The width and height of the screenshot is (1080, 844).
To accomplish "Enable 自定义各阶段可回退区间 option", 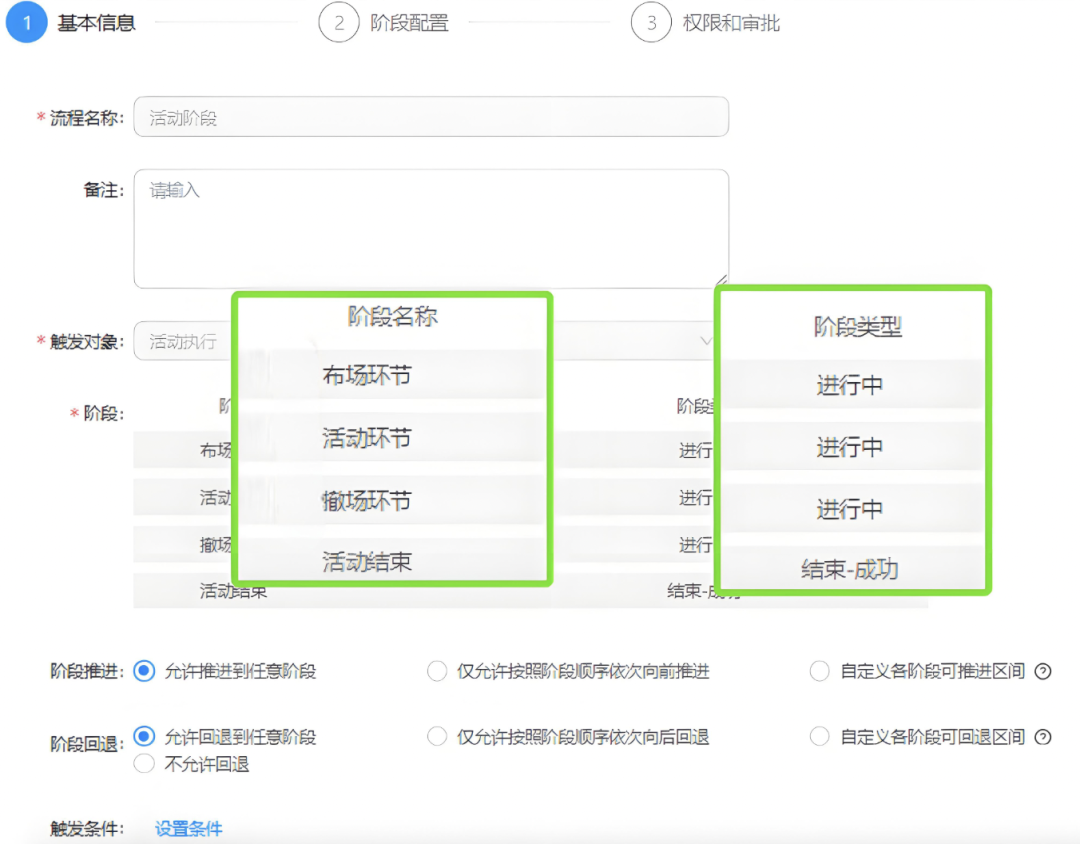I will coord(820,737).
